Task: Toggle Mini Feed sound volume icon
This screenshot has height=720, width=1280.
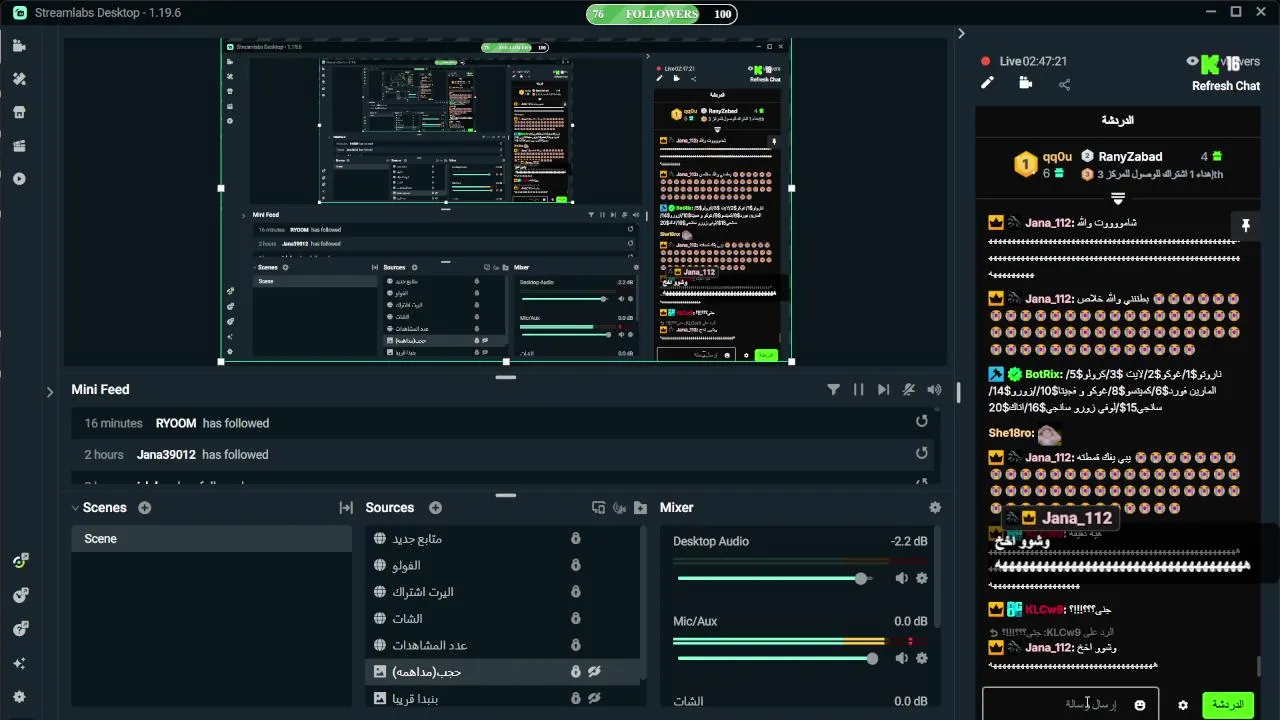Action: (x=934, y=390)
